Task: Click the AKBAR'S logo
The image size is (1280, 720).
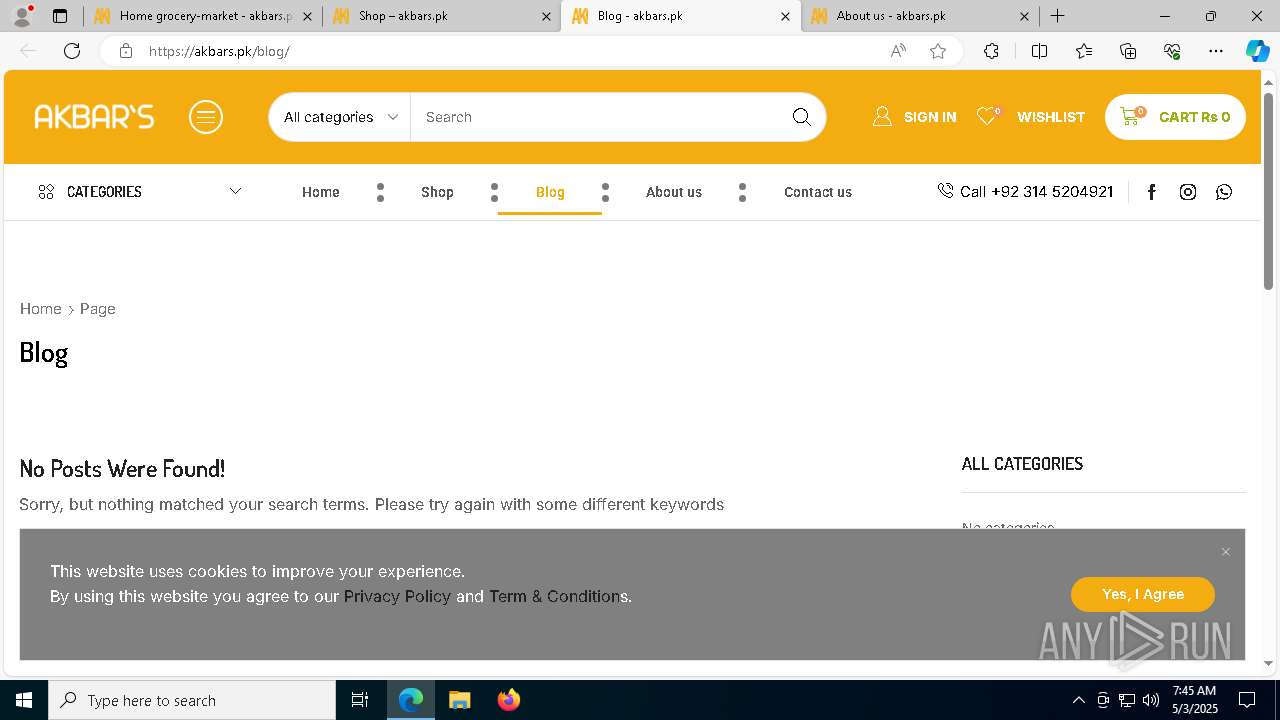Action: coord(94,117)
